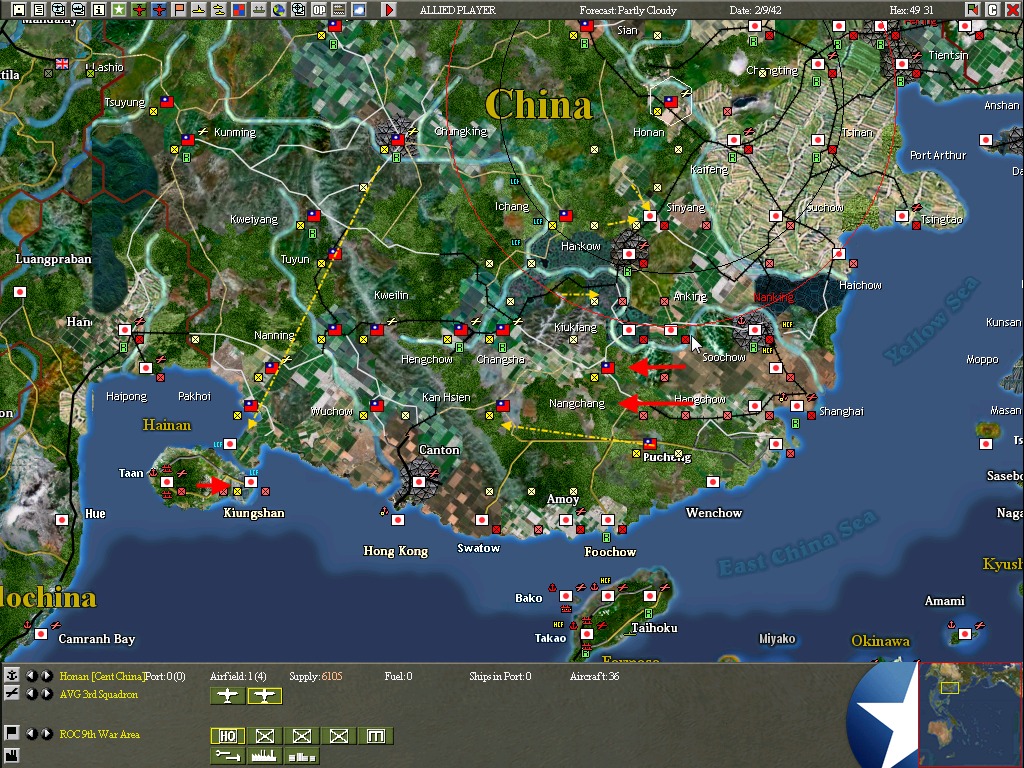
Task: Go to previous base with left arrow beside Honan
Action: point(31,676)
